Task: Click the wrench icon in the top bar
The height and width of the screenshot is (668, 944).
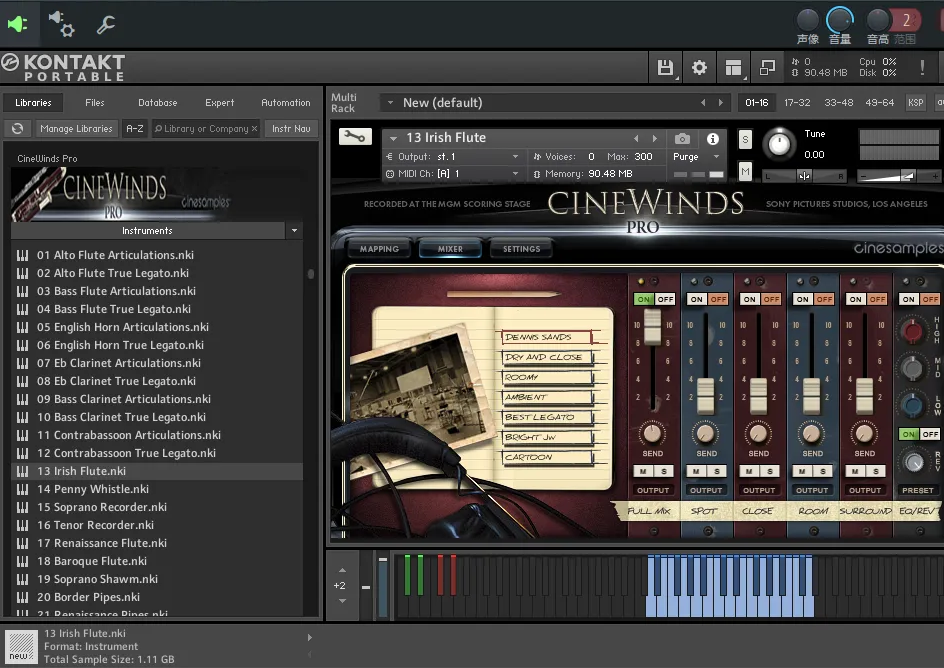Action: [x=106, y=24]
